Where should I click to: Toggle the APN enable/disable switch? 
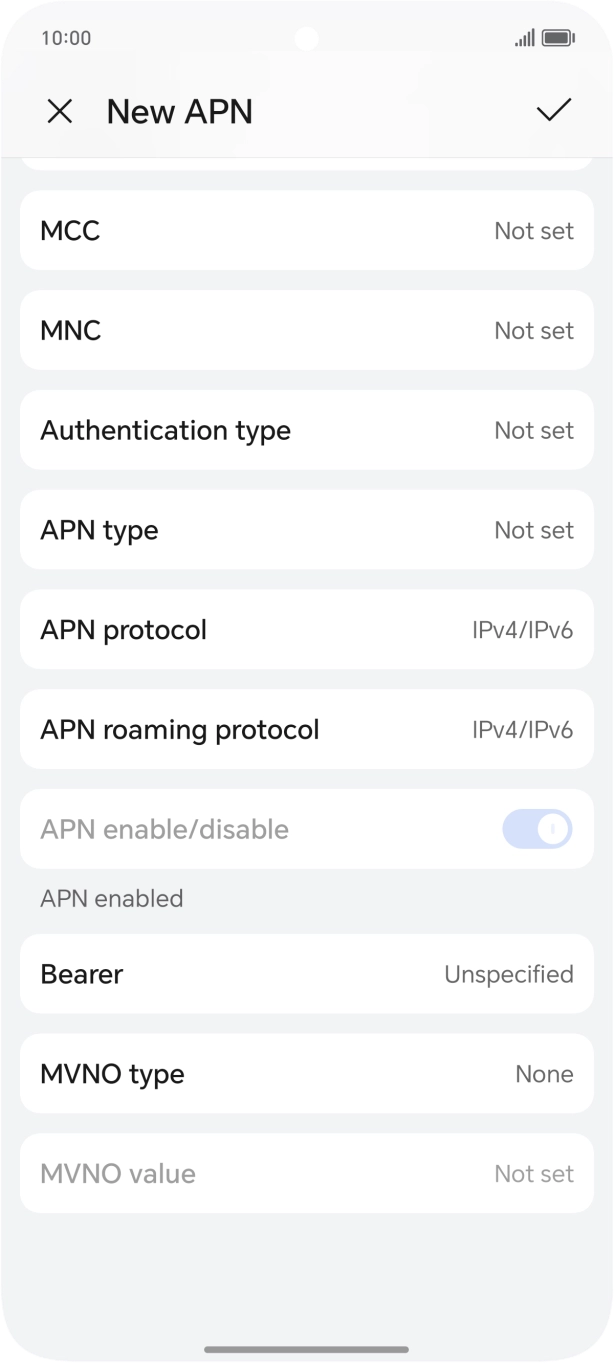click(537, 829)
